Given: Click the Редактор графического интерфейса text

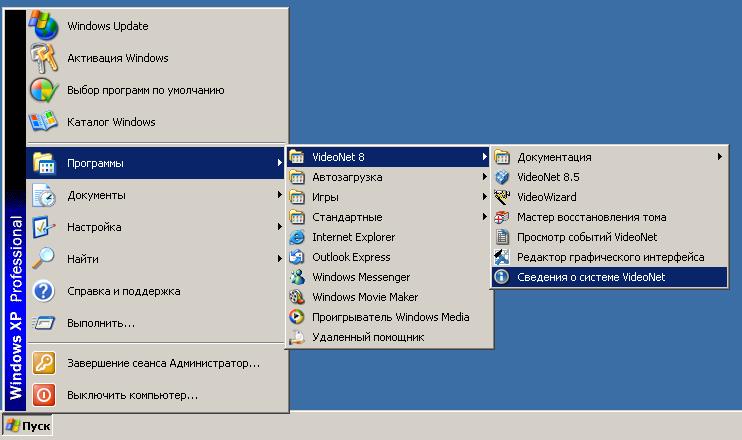Looking at the screenshot, I should (610, 257).
